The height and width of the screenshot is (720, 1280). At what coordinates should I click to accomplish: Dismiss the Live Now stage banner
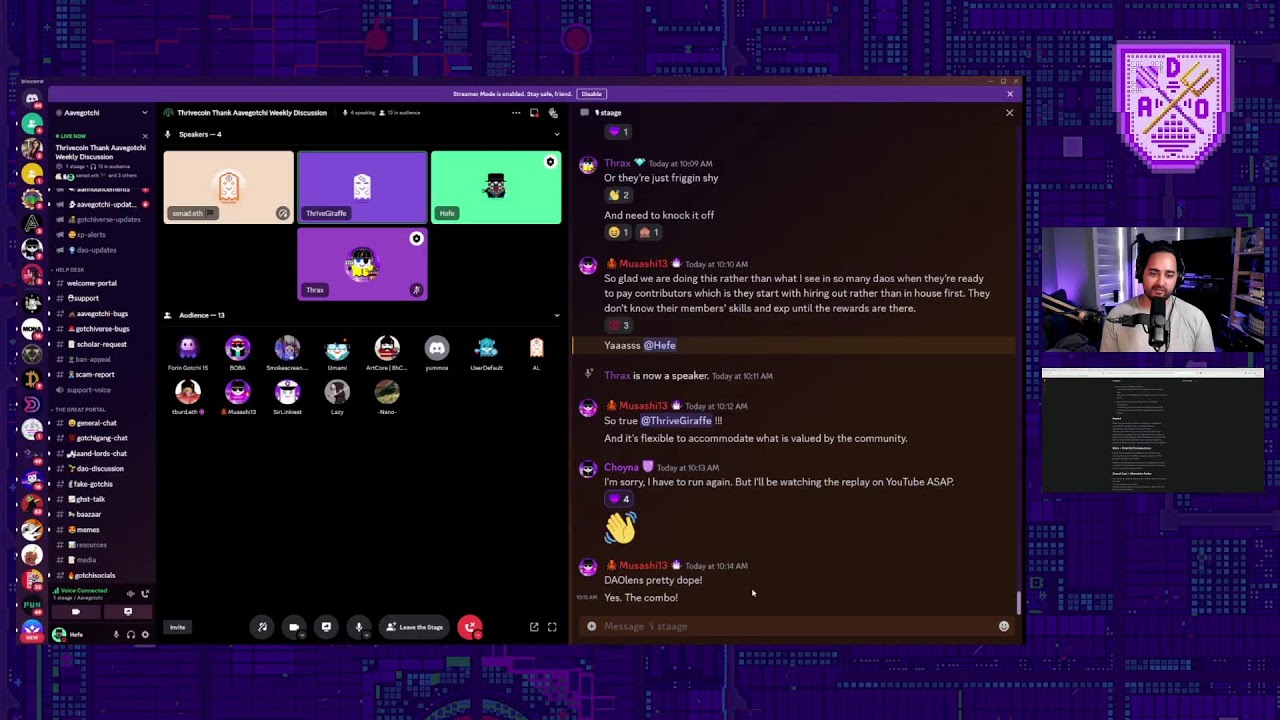[x=144, y=136]
